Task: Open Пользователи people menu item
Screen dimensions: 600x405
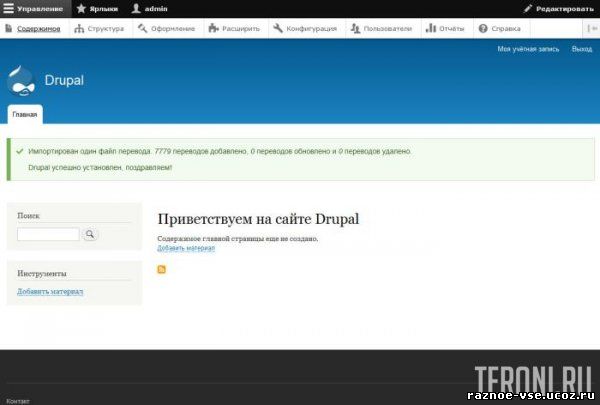Action: 382,28
